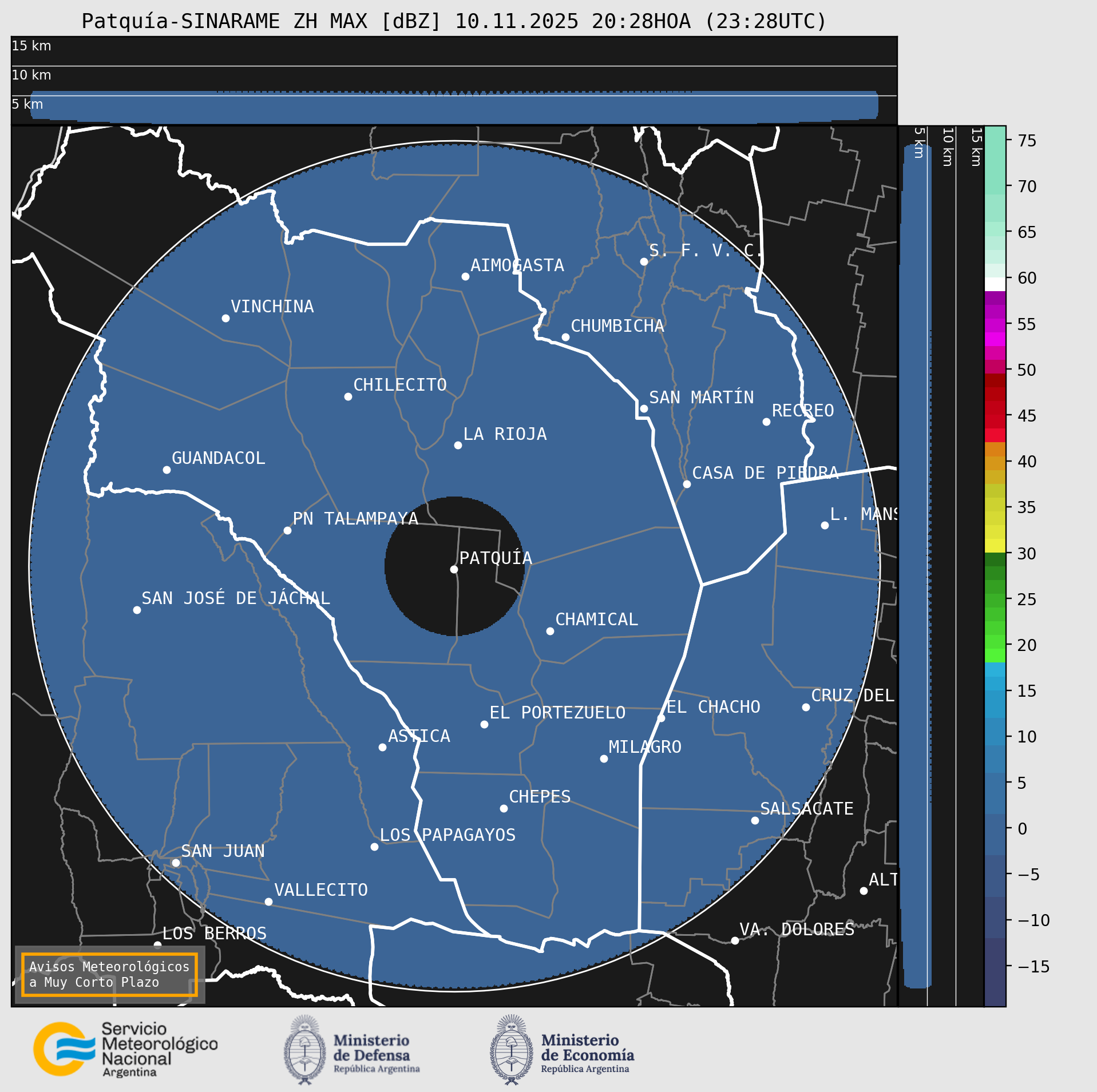Image resolution: width=1097 pixels, height=1092 pixels.
Task: Select the SALSACATE map label
Action: click(807, 809)
